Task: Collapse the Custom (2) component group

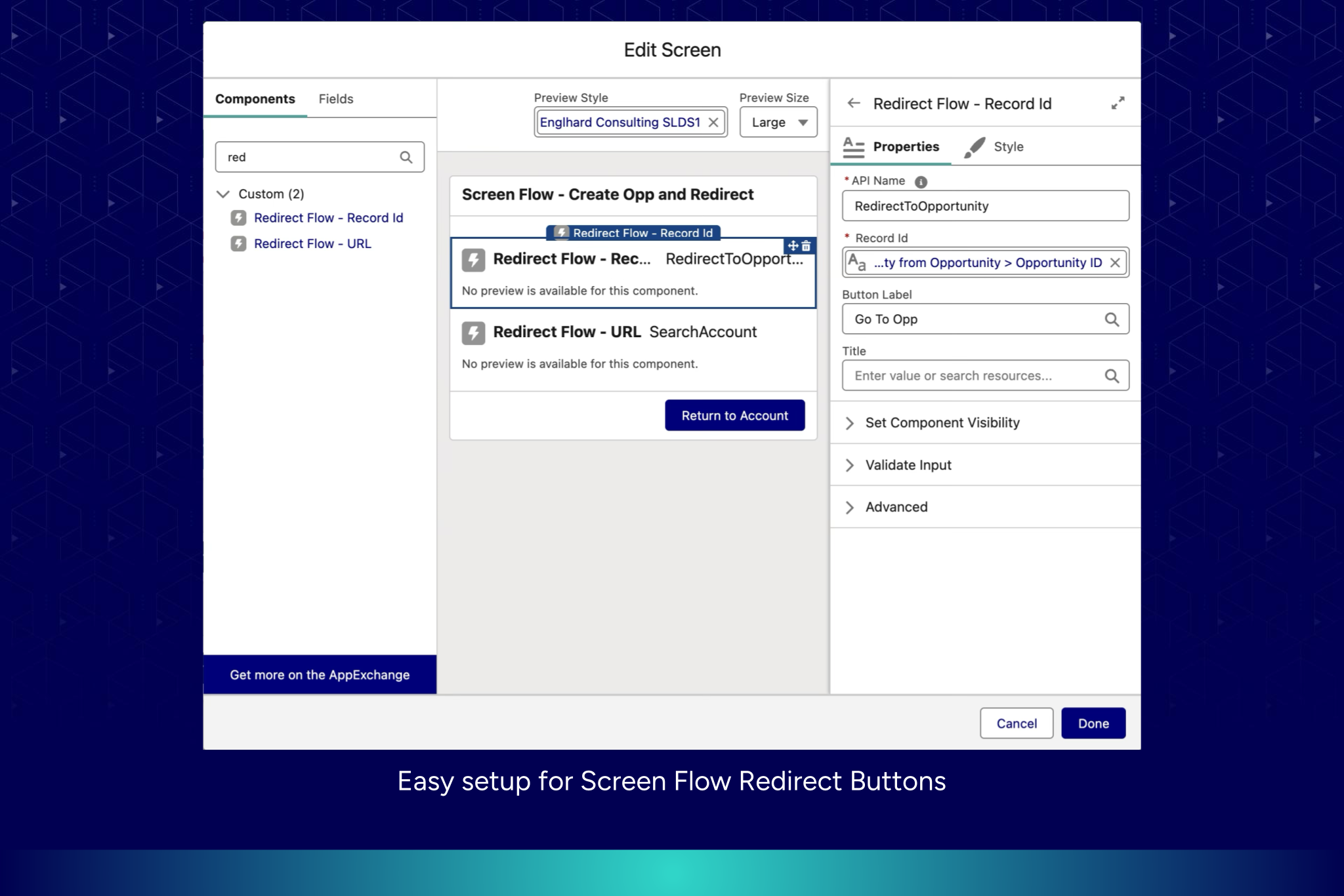Action: (223, 194)
